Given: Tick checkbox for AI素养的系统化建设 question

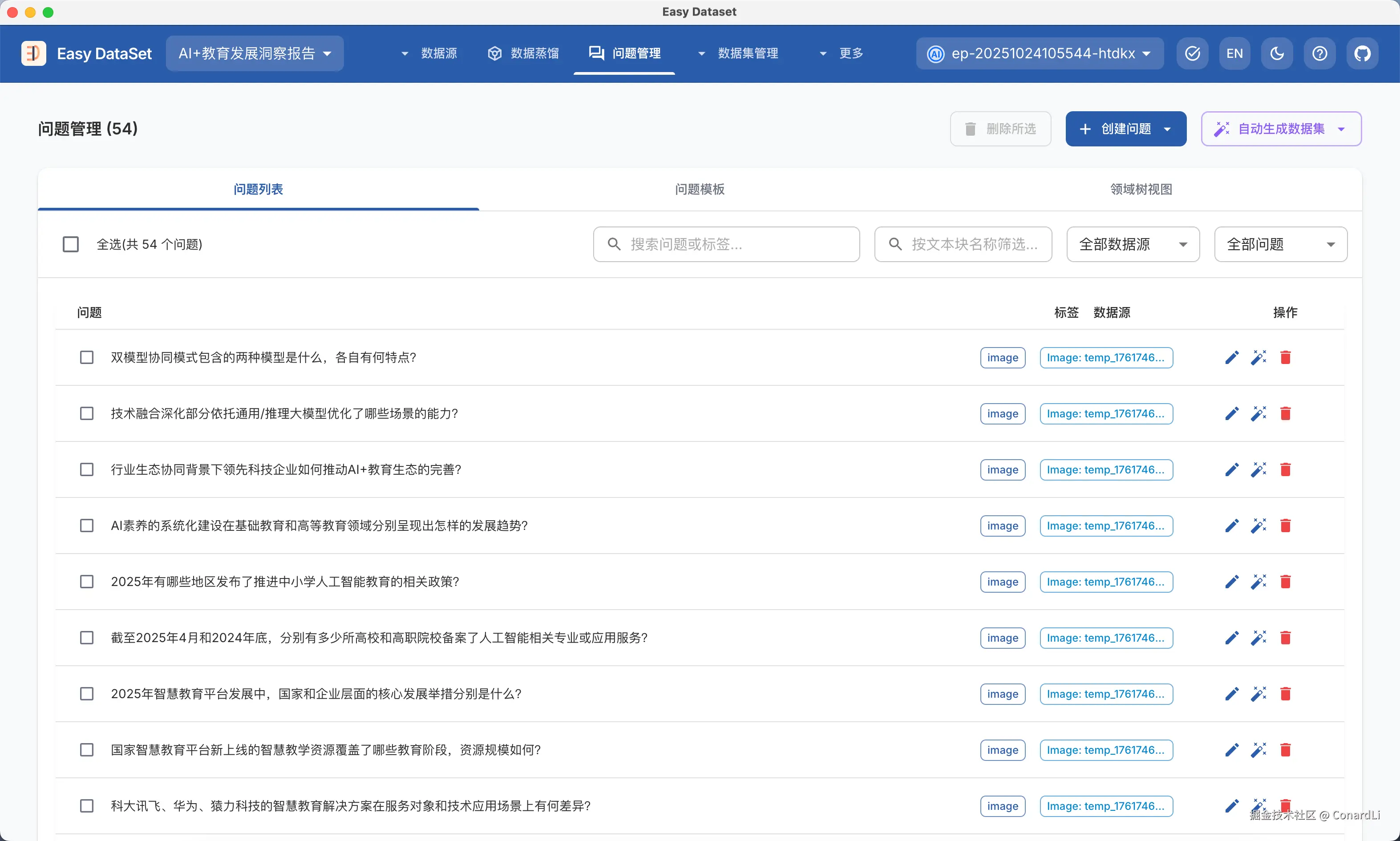Looking at the screenshot, I should click(x=87, y=526).
